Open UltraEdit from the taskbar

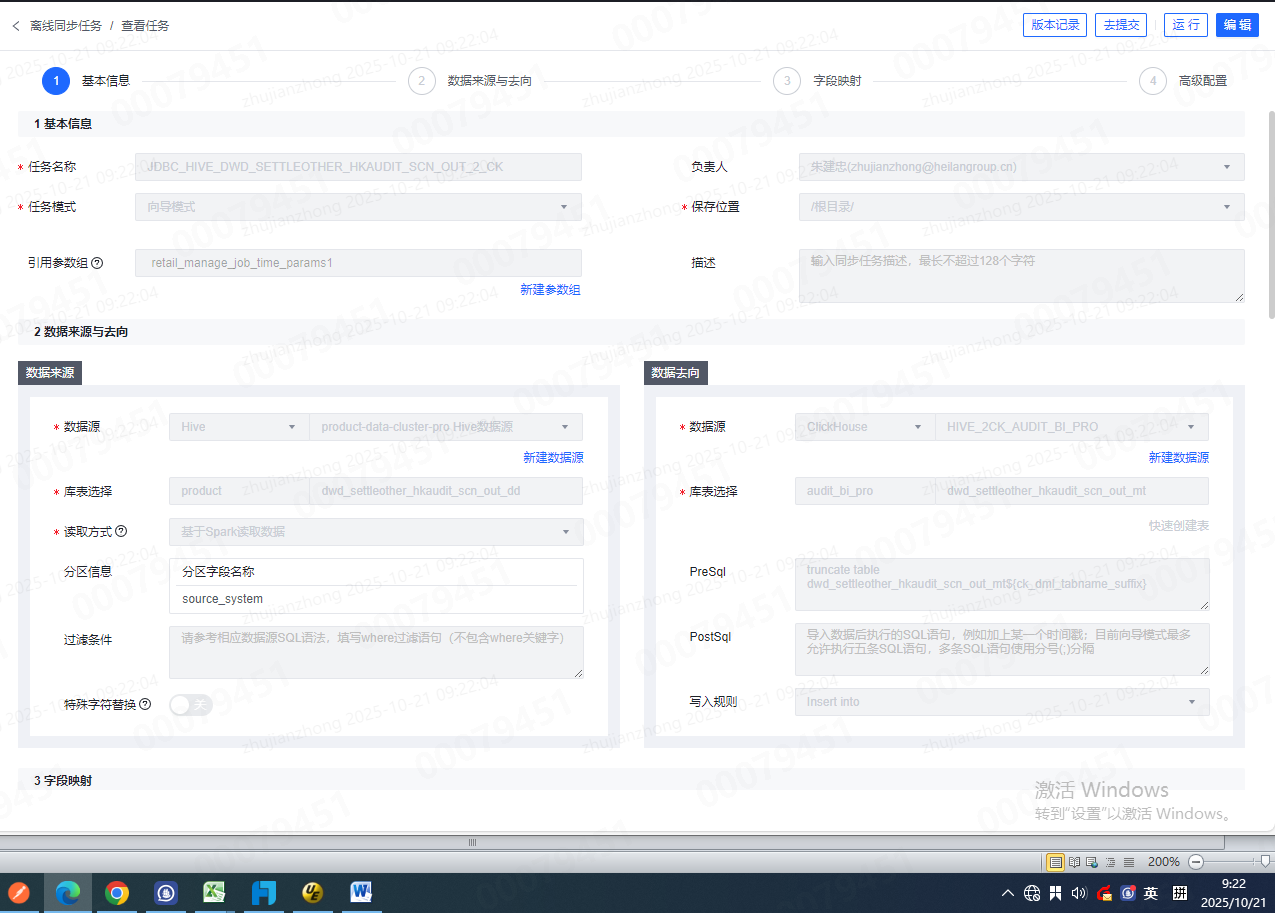point(313,892)
